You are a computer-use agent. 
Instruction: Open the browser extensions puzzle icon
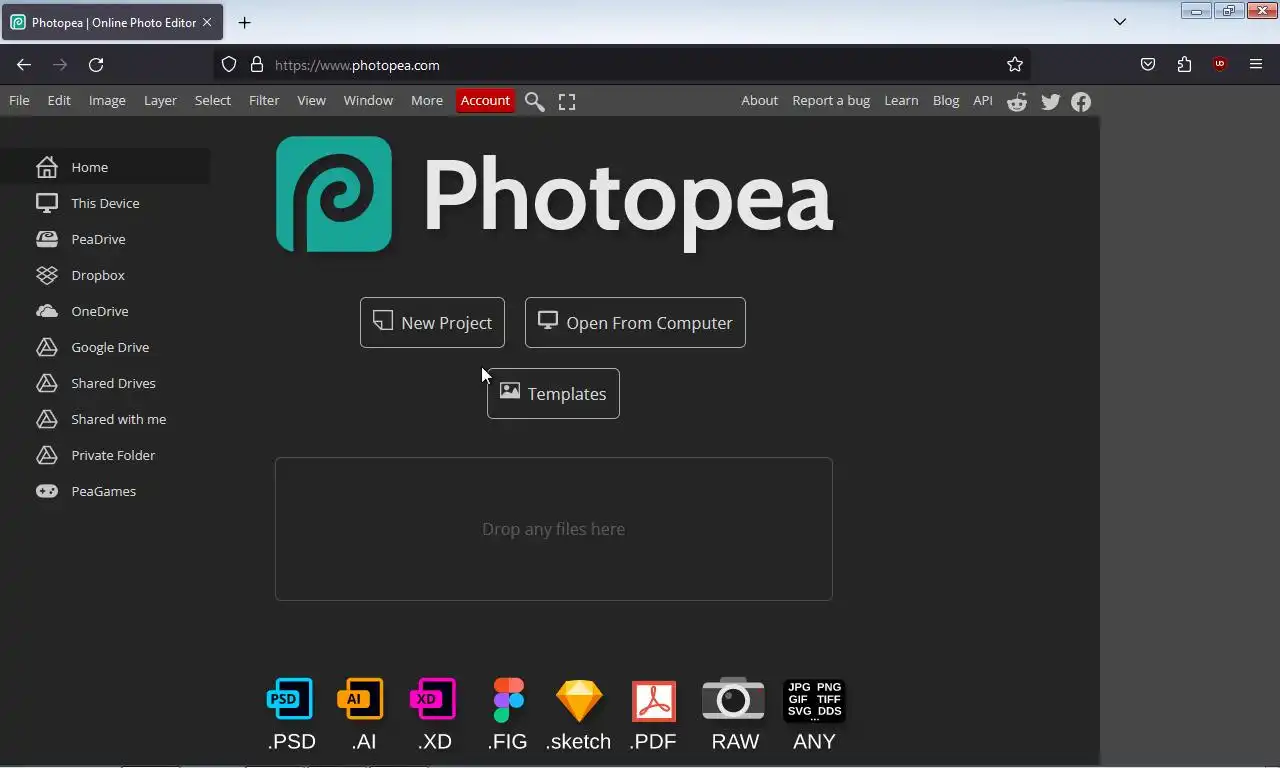1184,65
